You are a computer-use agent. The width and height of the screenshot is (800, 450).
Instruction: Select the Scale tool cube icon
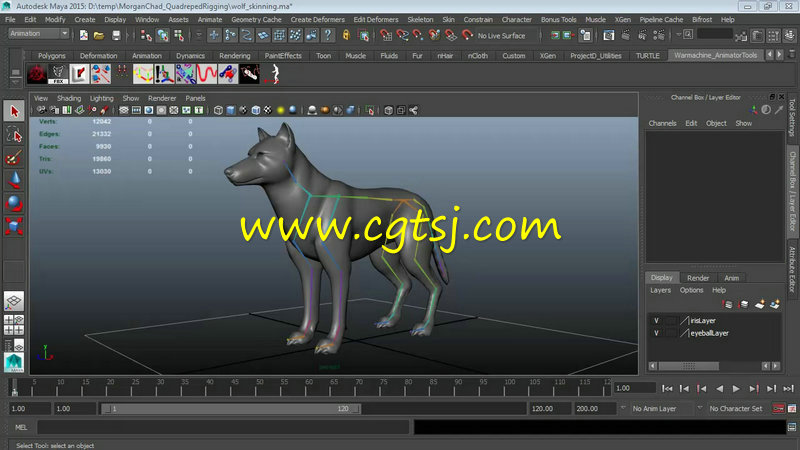coord(14,226)
